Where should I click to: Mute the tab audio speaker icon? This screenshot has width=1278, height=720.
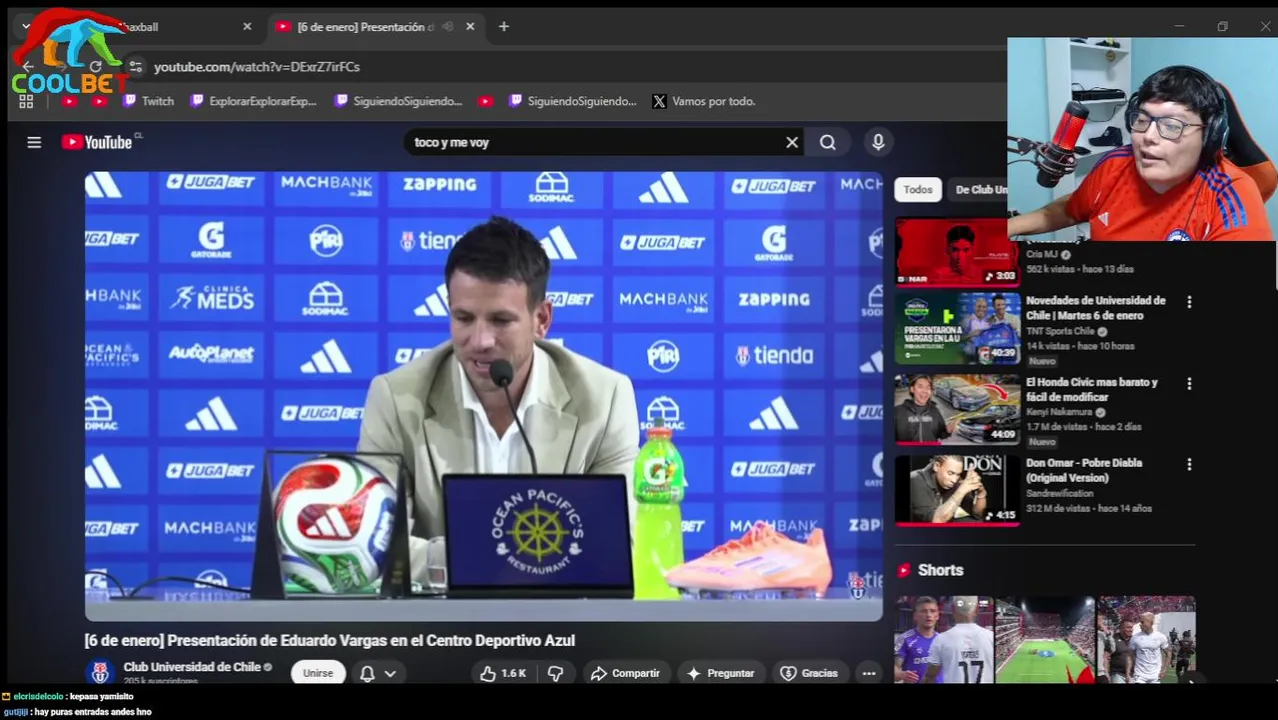click(x=447, y=27)
